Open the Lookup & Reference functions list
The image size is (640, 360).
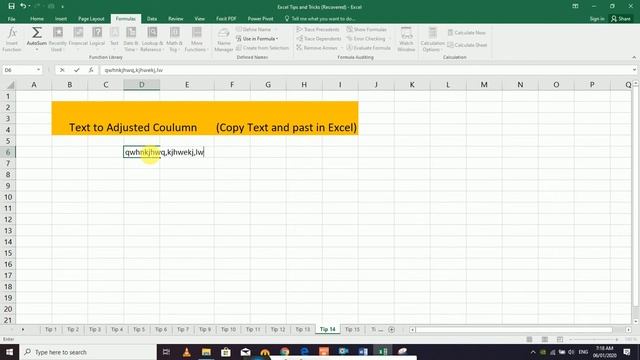pyautogui.click(x=152, y=39)
